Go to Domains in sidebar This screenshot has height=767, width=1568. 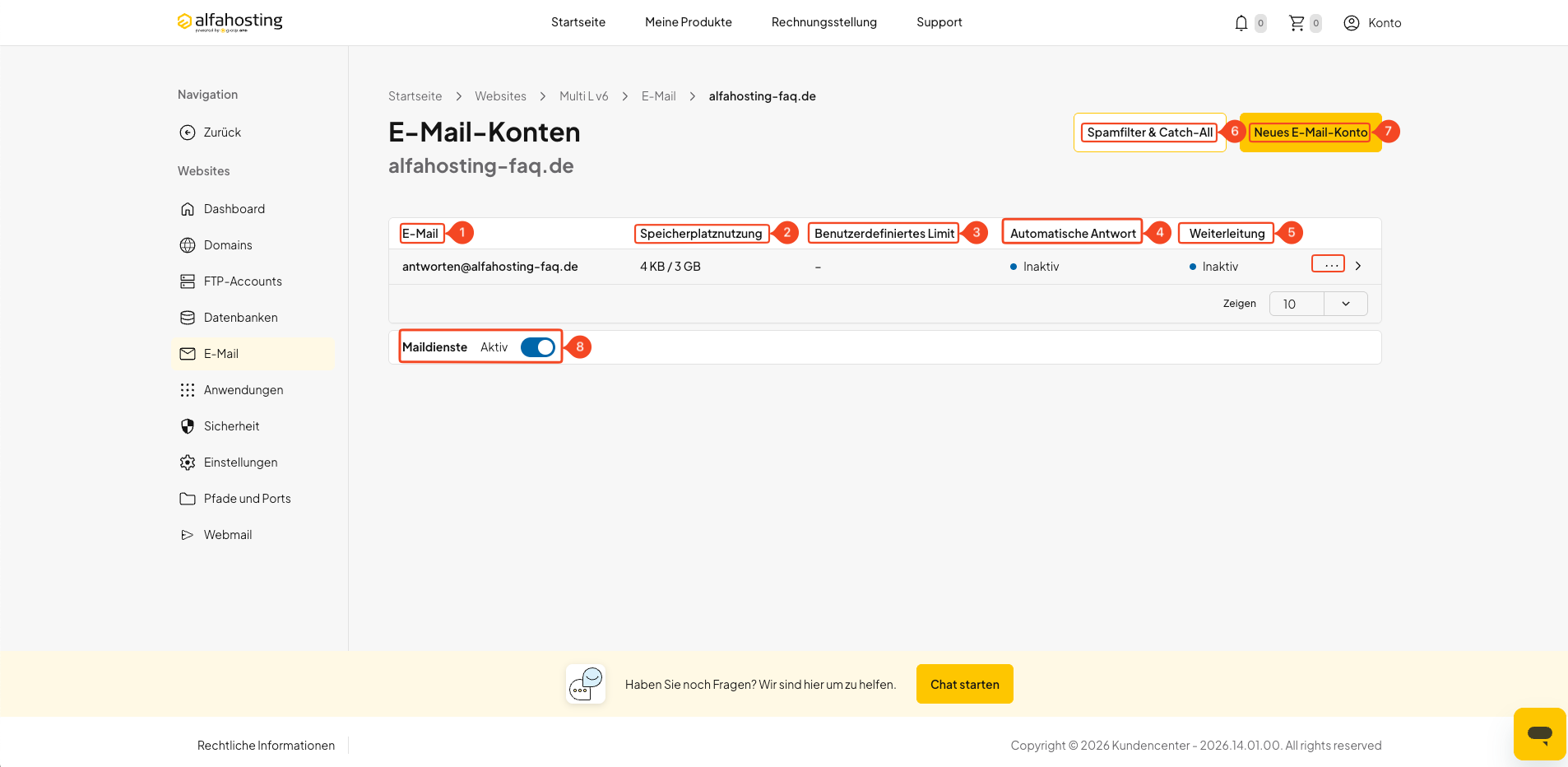point(228,245)
